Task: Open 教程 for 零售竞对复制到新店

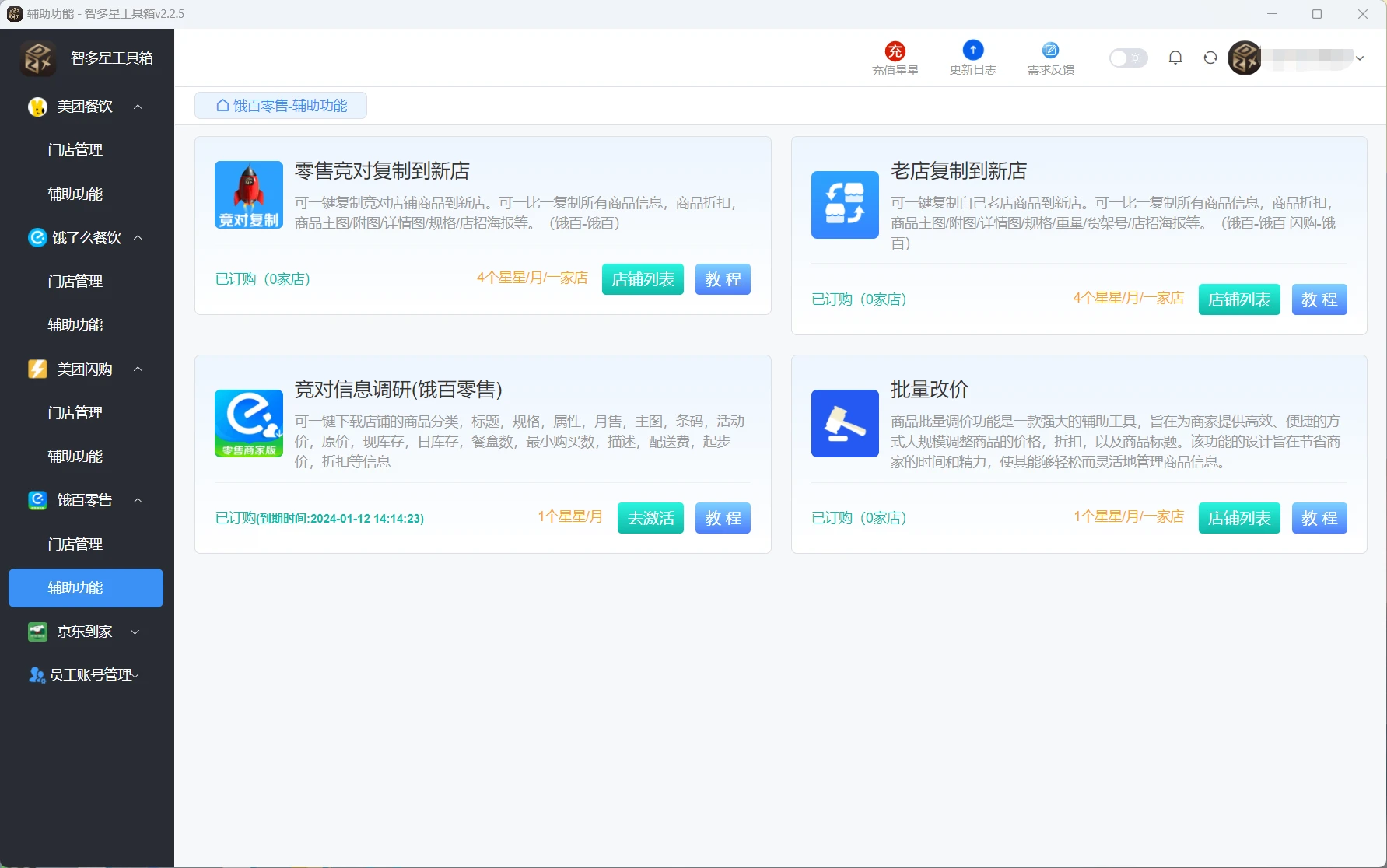Action: [x=723, y=279]
